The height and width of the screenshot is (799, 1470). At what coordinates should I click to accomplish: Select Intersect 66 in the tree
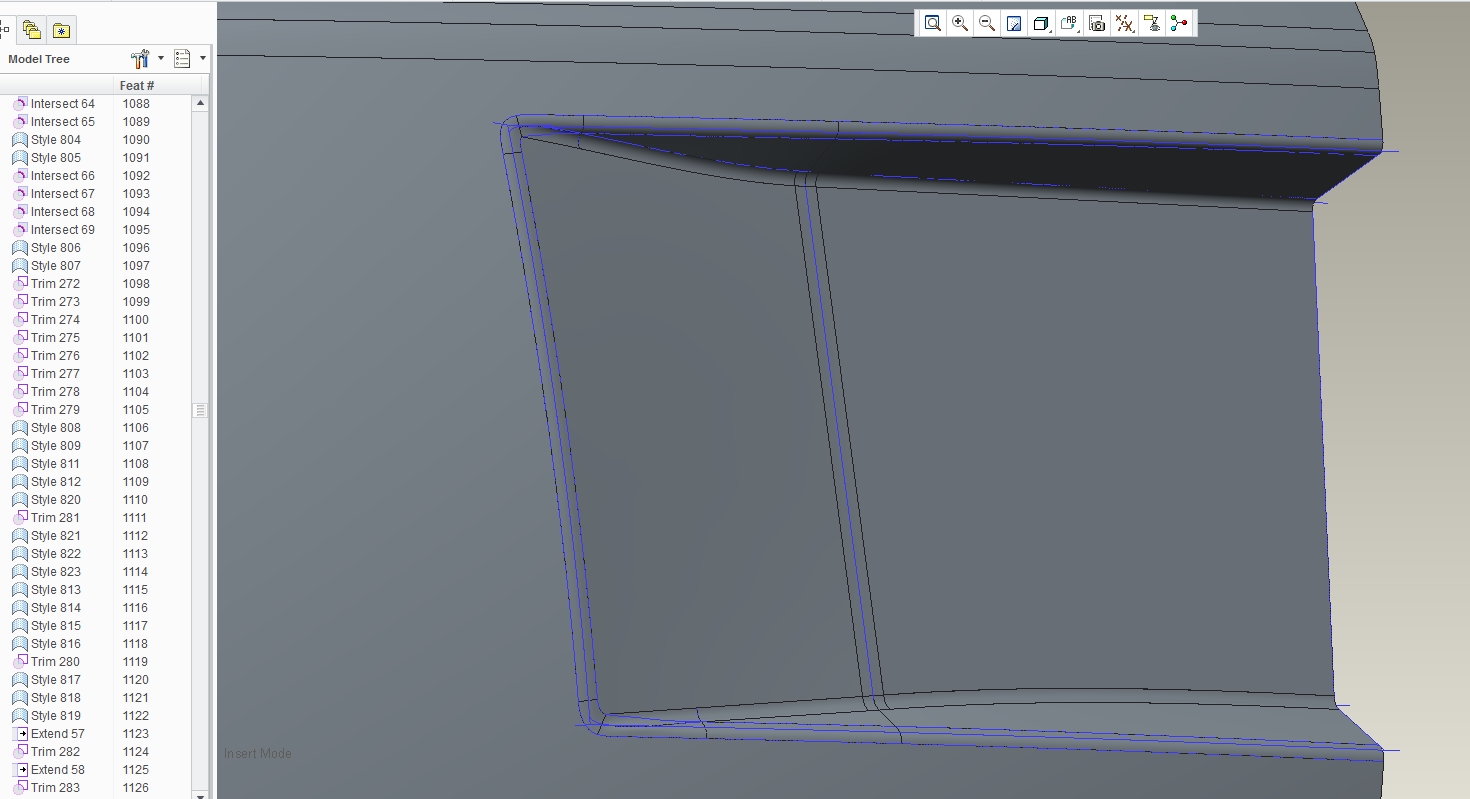62,176
